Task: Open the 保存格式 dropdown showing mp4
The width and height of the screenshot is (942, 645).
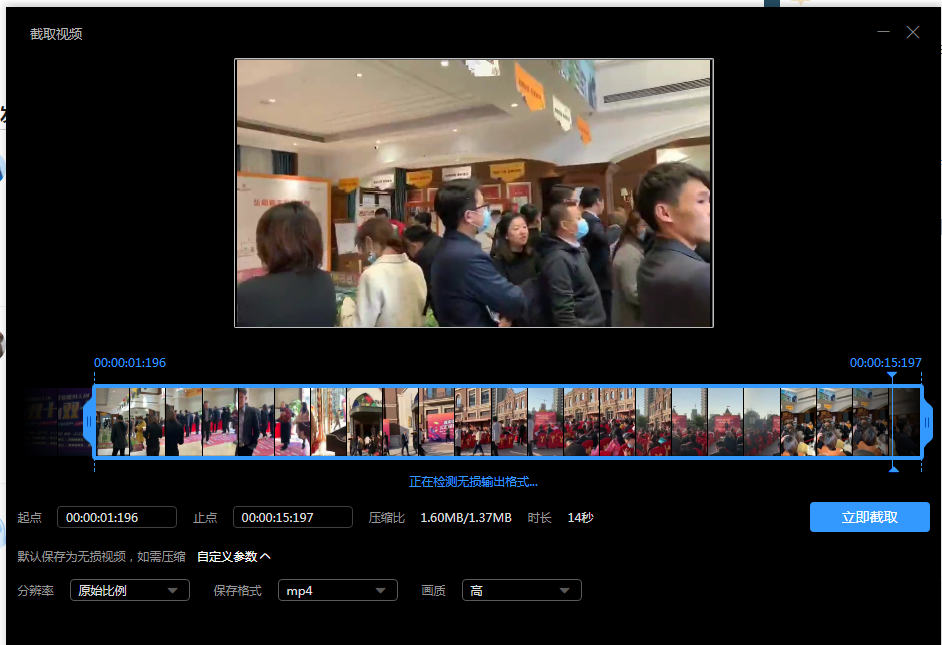Action: point(337,590)
